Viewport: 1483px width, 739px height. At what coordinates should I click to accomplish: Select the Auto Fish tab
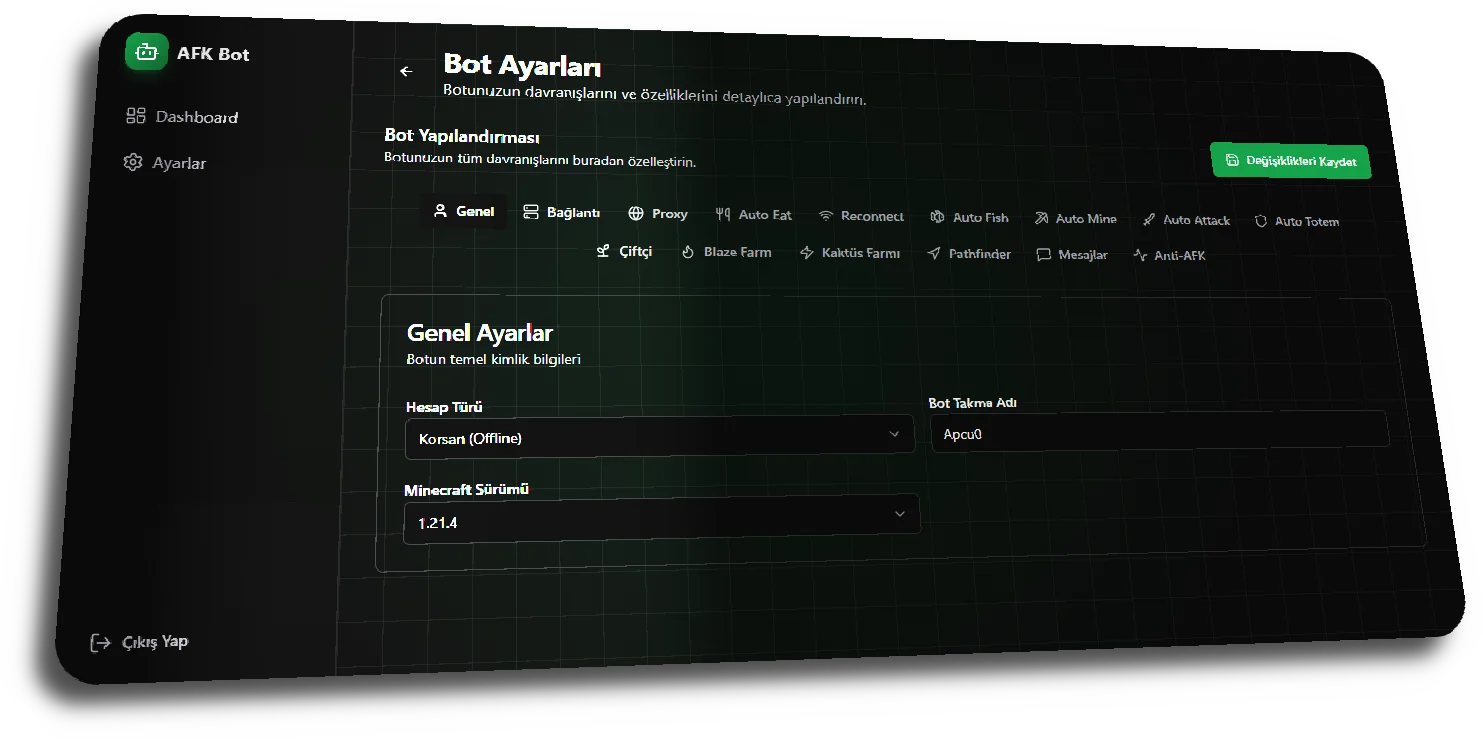pyautogui.click(x=970, y=217)
